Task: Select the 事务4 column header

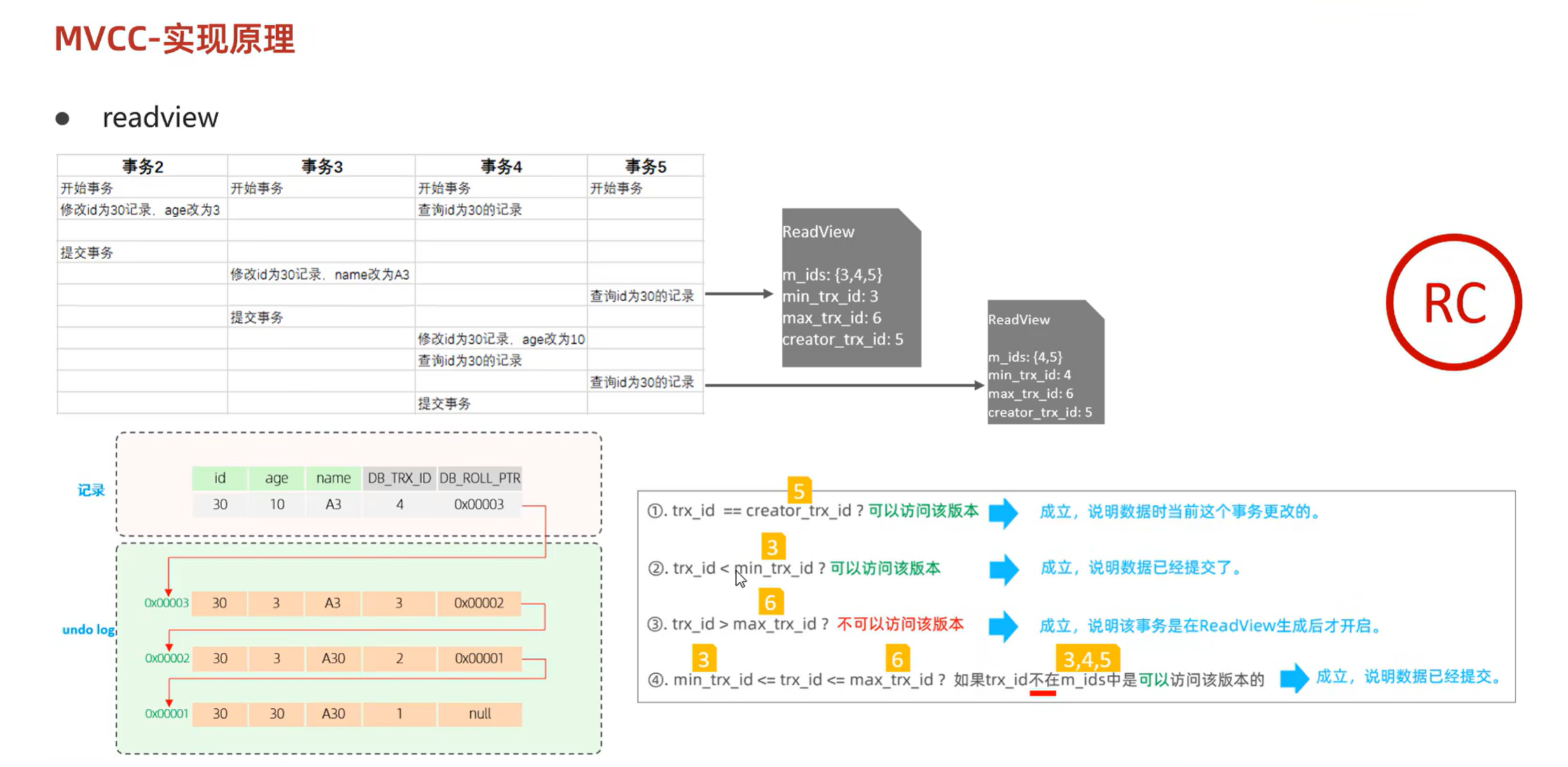Action: point(501,166)
